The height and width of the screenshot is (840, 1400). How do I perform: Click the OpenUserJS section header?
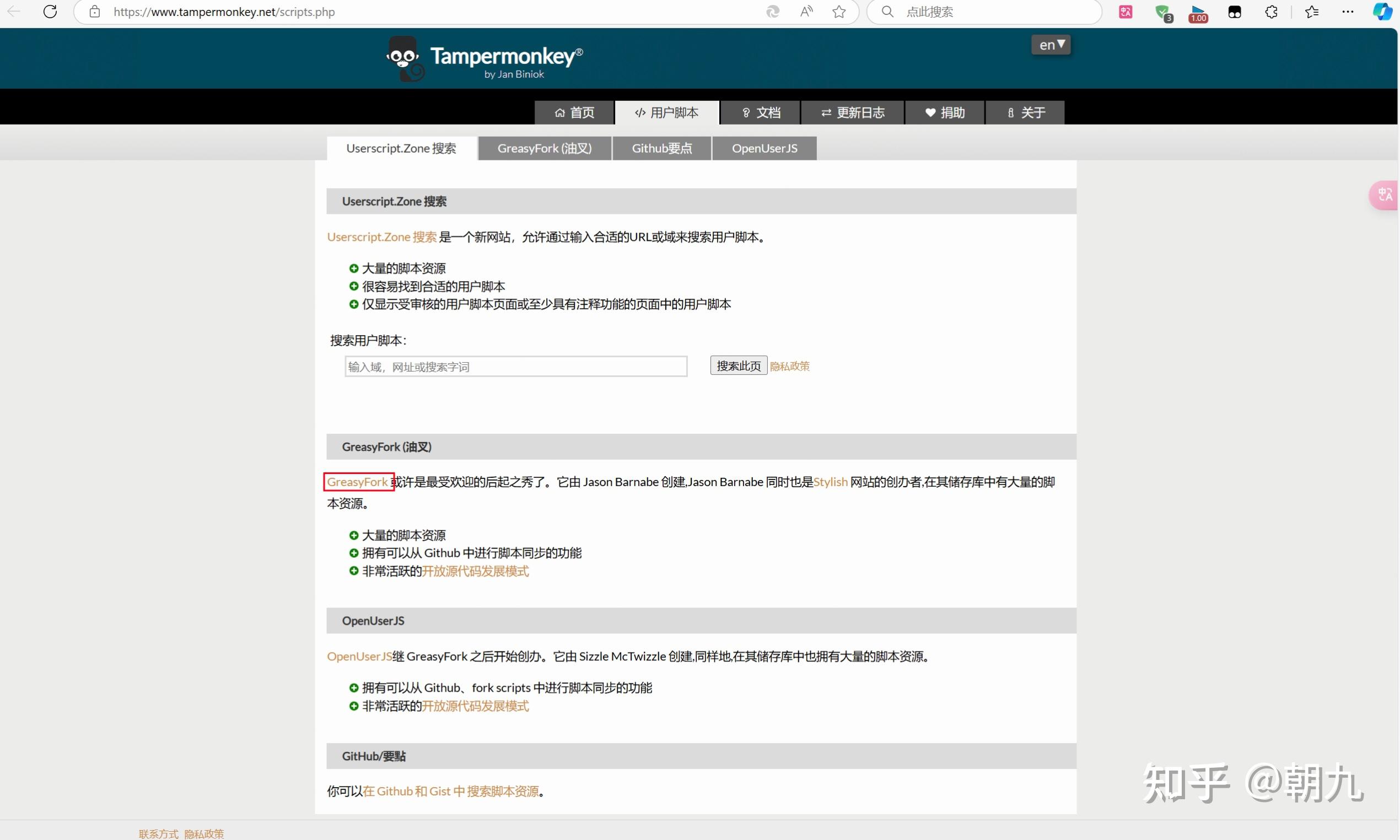click(701, 621)
